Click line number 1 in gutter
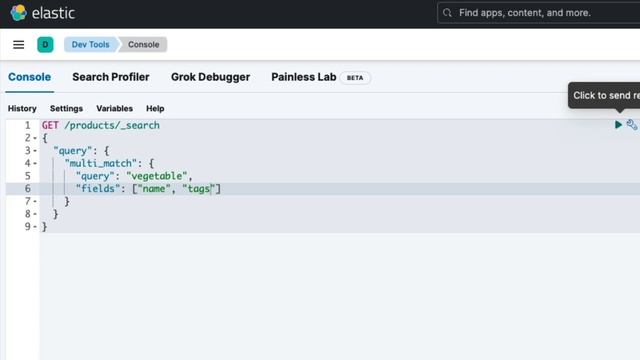 pyautogui.click(x=27, y=125)
